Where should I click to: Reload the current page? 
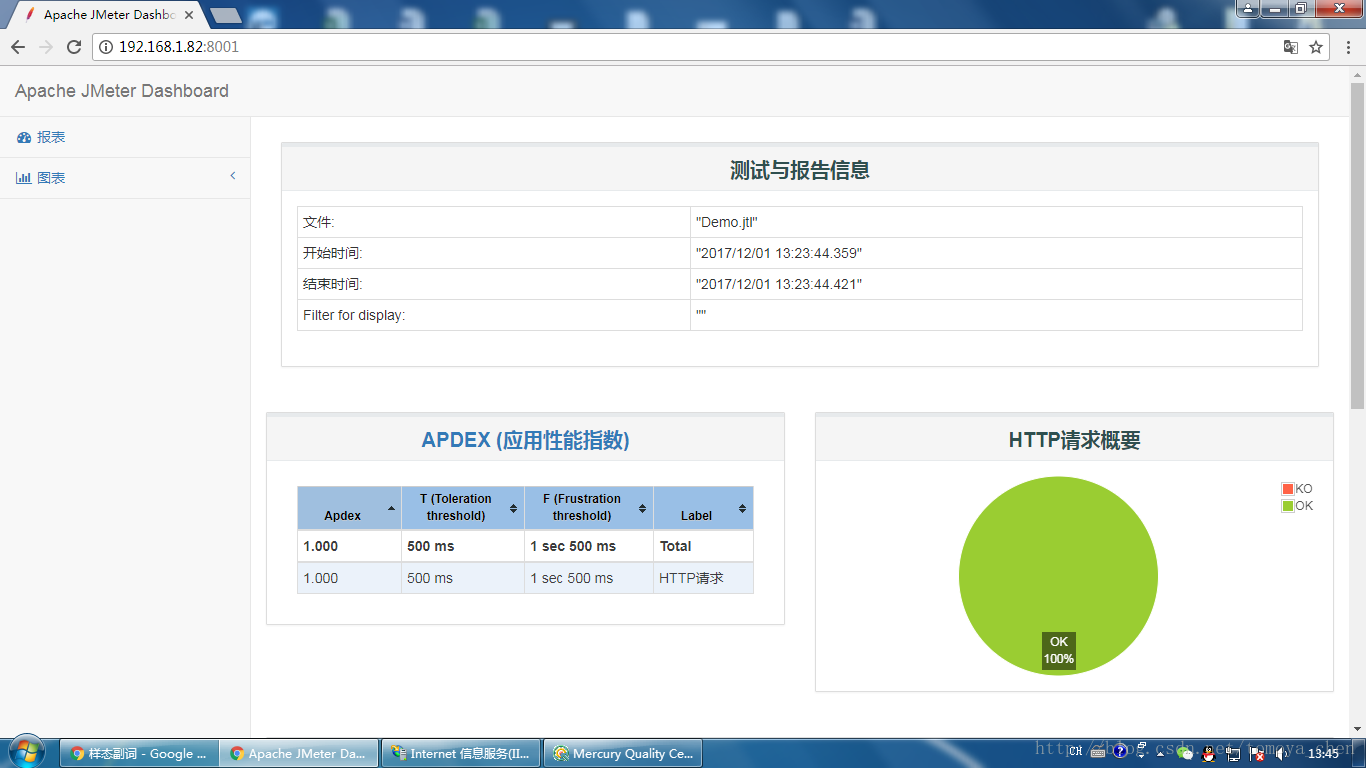pos(74,47)
